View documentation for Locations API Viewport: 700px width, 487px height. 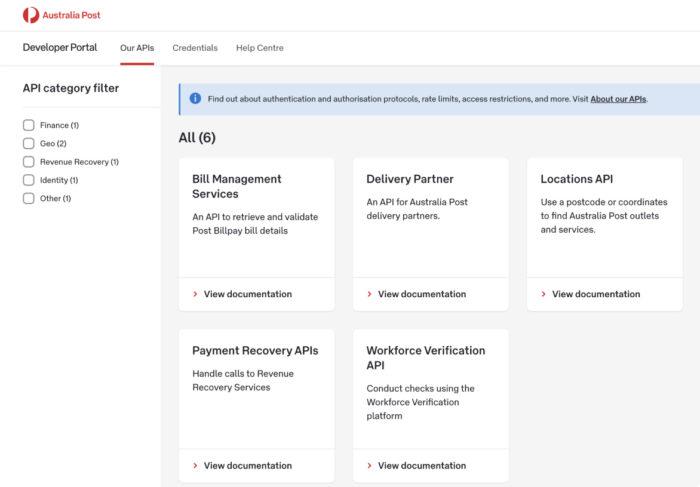pos(595,294)
